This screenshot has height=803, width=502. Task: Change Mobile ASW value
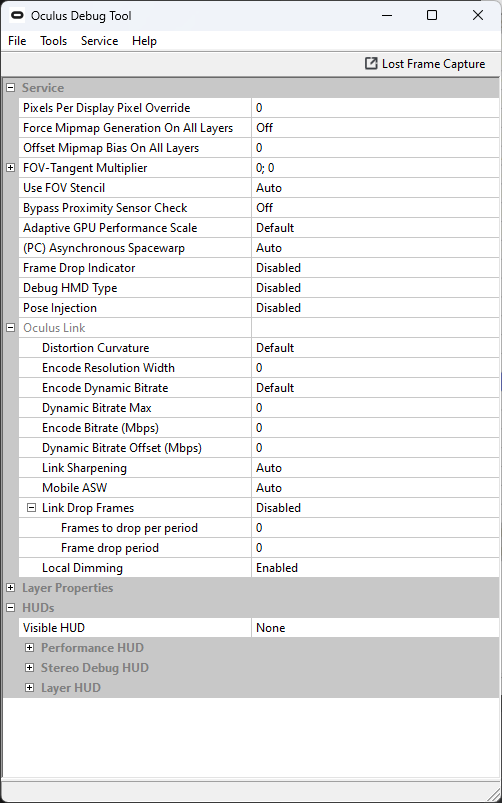pos(375,488)
